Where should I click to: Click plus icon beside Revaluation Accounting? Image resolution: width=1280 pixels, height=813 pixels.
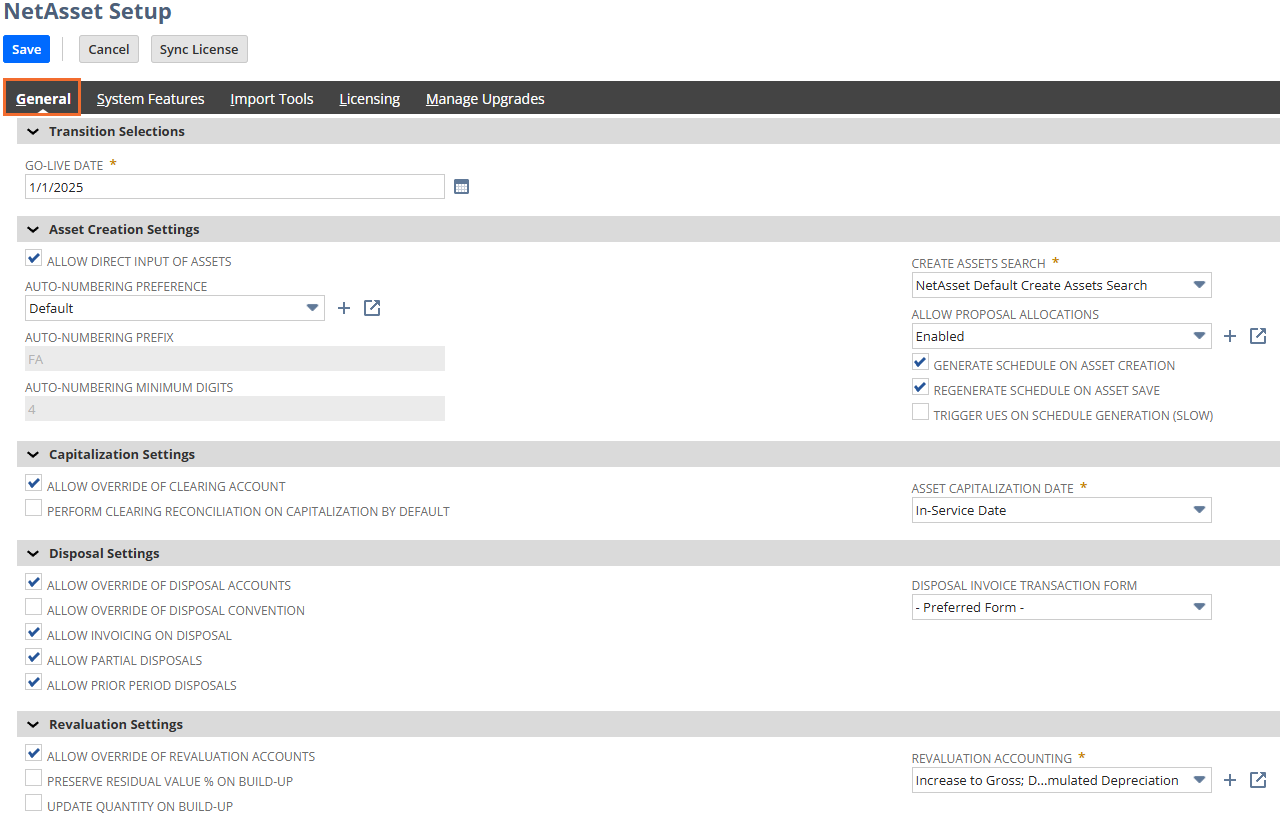[x=1231, y=780]
